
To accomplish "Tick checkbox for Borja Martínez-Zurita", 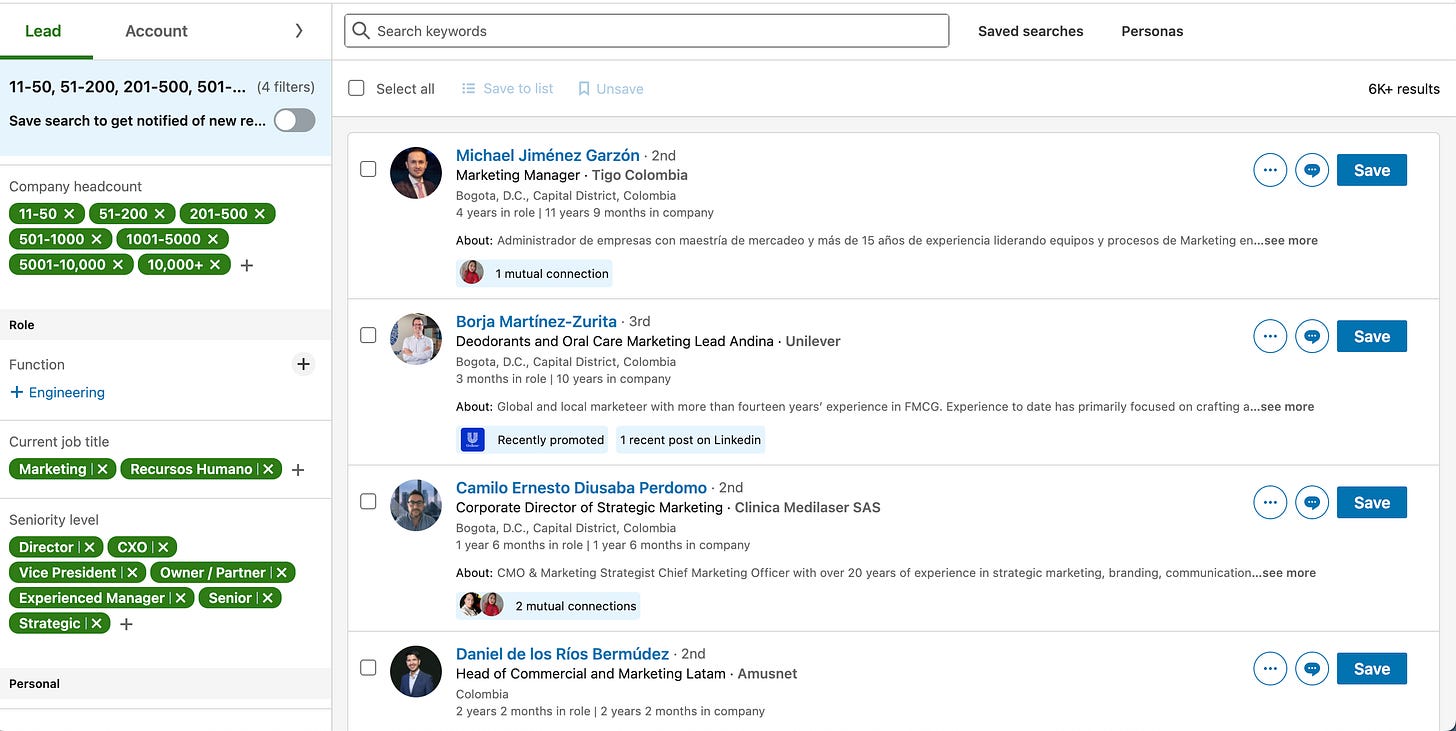I will coord(368,335).
